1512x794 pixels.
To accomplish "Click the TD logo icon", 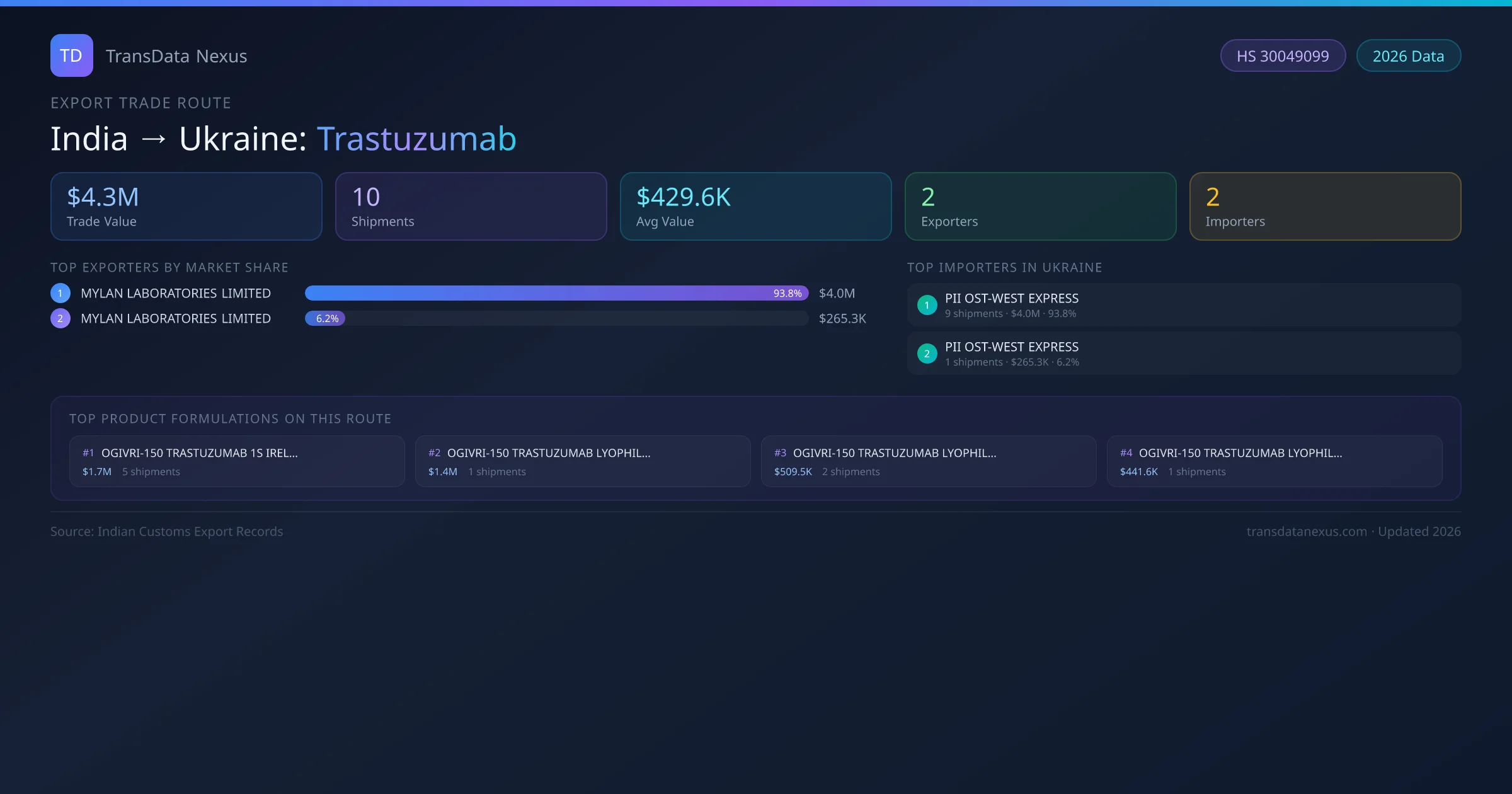I will point(71,55).
